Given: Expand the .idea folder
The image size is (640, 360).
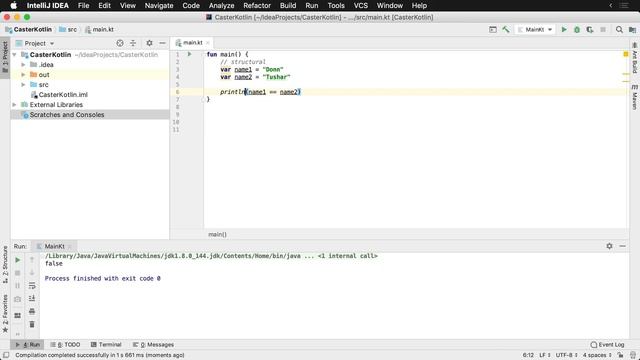Looking at the screenshot, I should [x=23, y=64].
